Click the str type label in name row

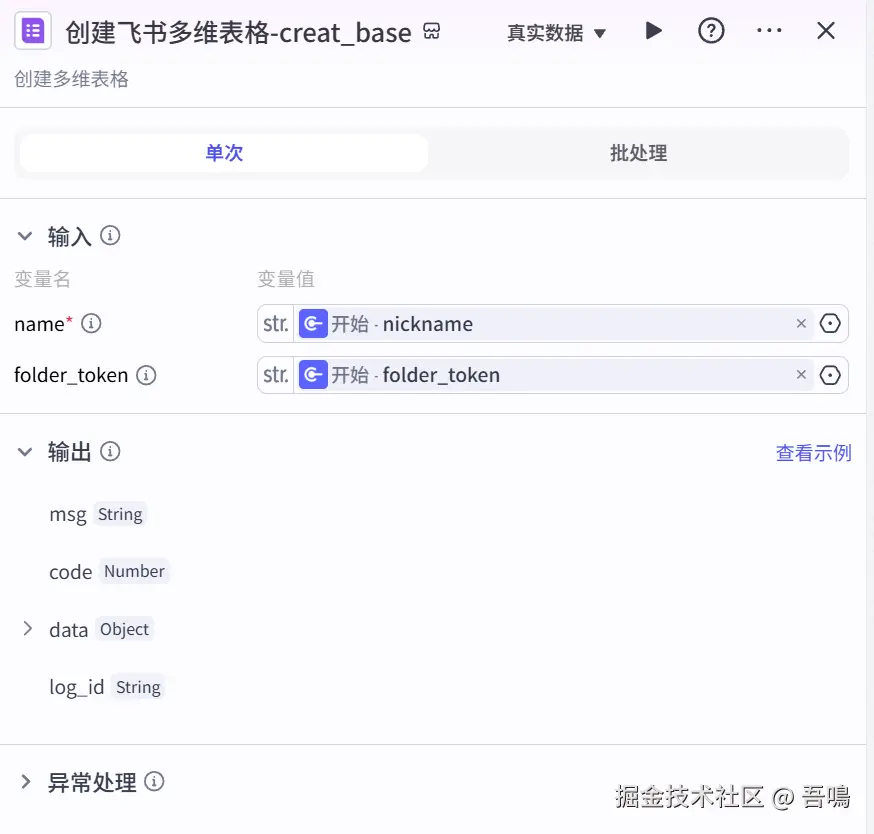point(276,324)
